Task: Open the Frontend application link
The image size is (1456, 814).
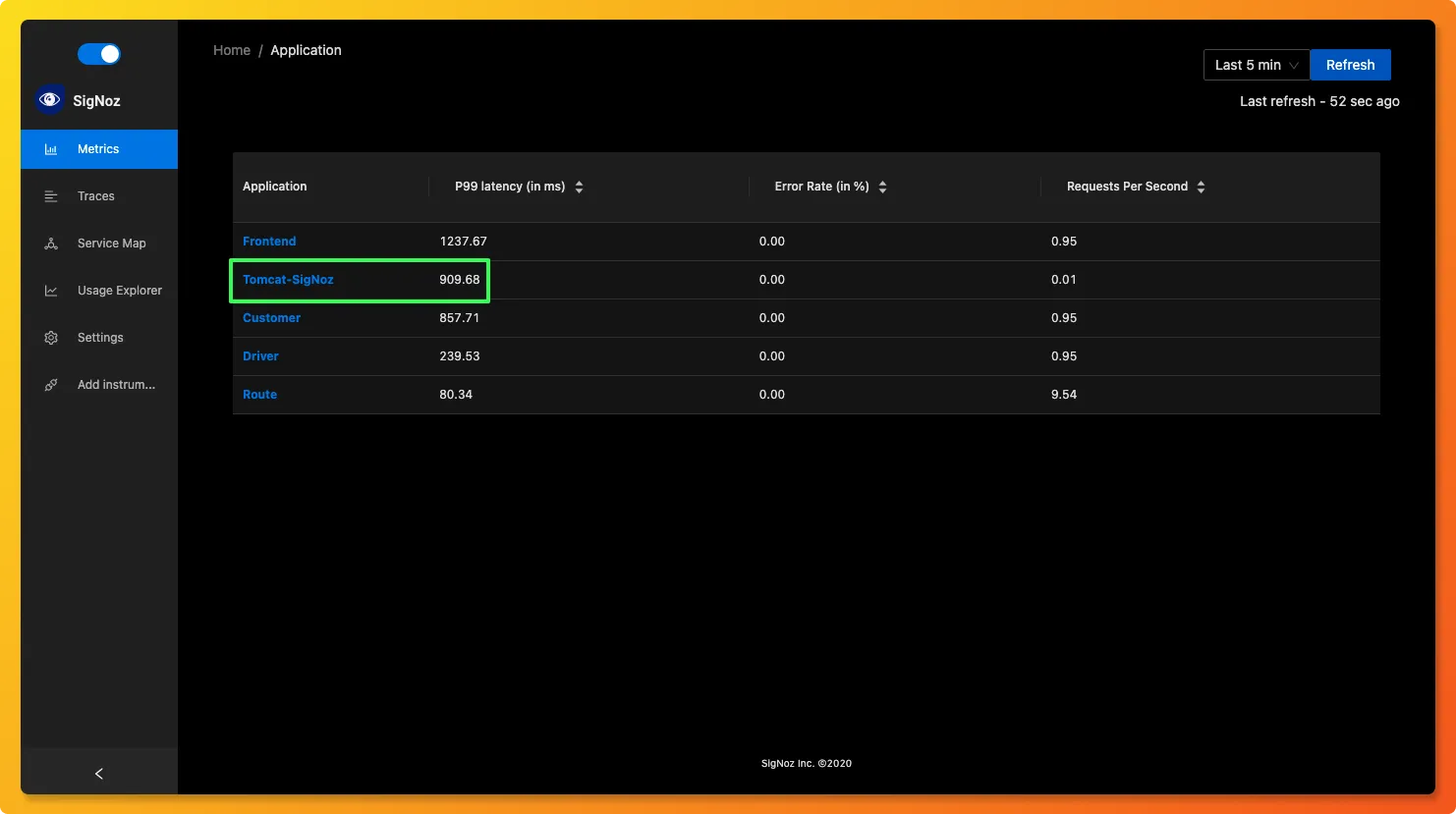Action: (269, 242)
